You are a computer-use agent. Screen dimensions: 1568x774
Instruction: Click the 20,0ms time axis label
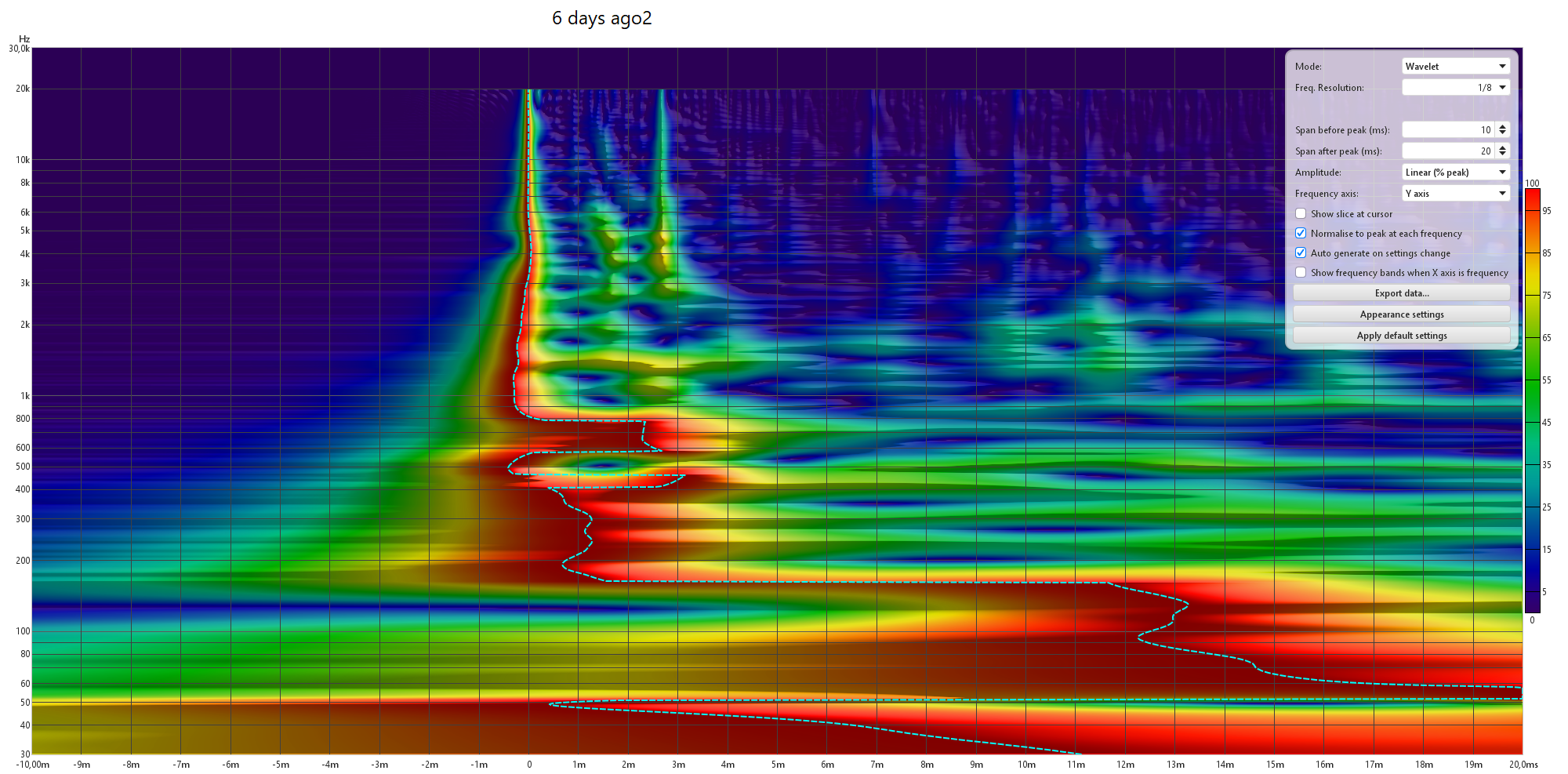(x=1522, y=765)
